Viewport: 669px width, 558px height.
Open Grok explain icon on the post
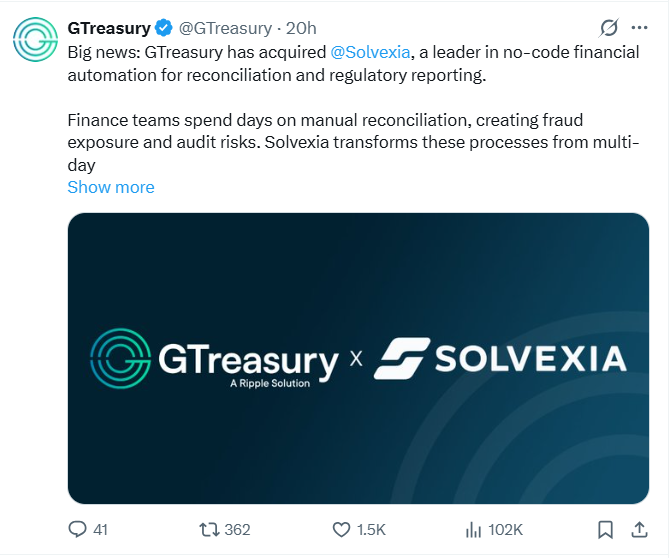point(608,28)
